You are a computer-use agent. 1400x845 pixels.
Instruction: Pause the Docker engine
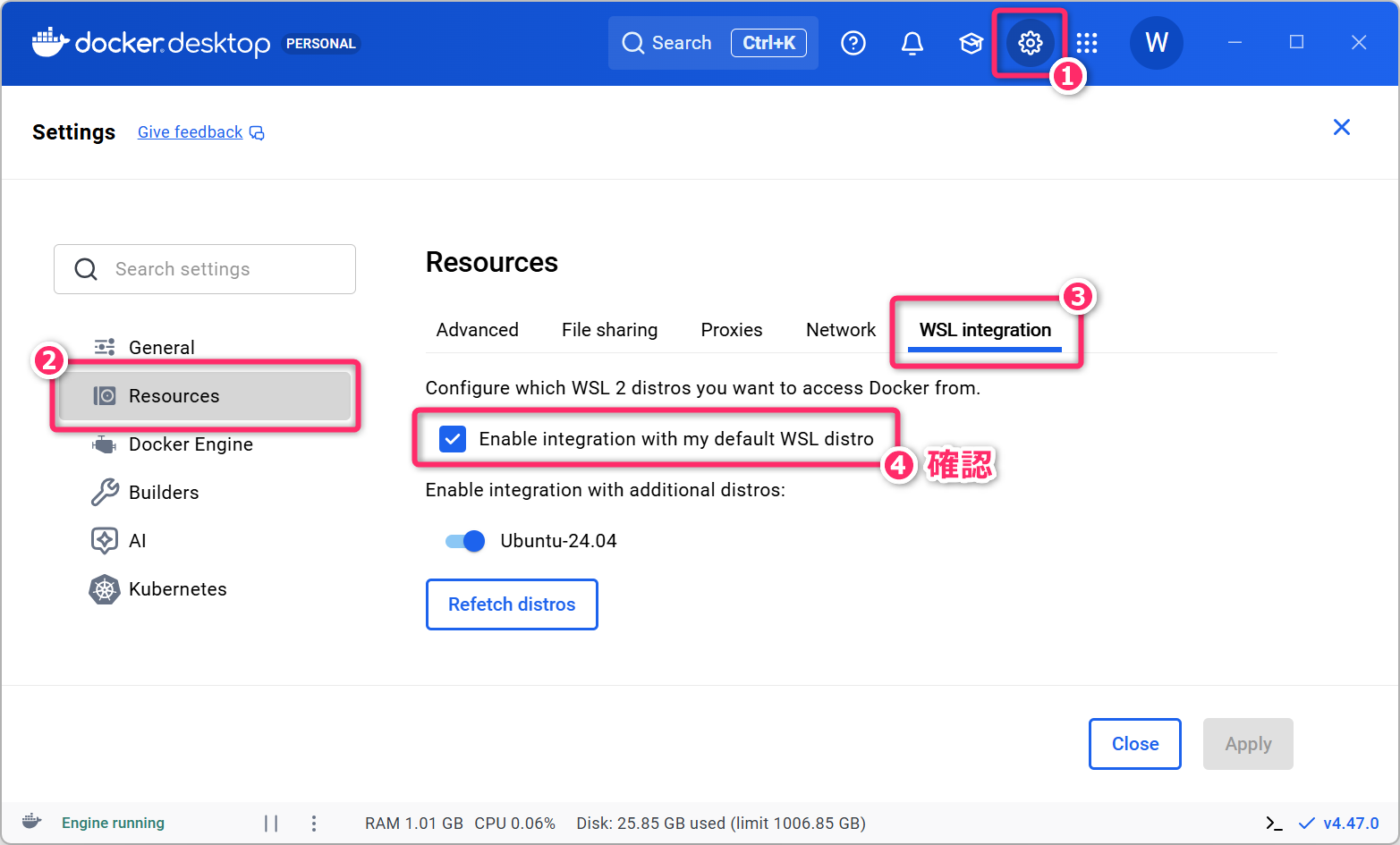271,824
